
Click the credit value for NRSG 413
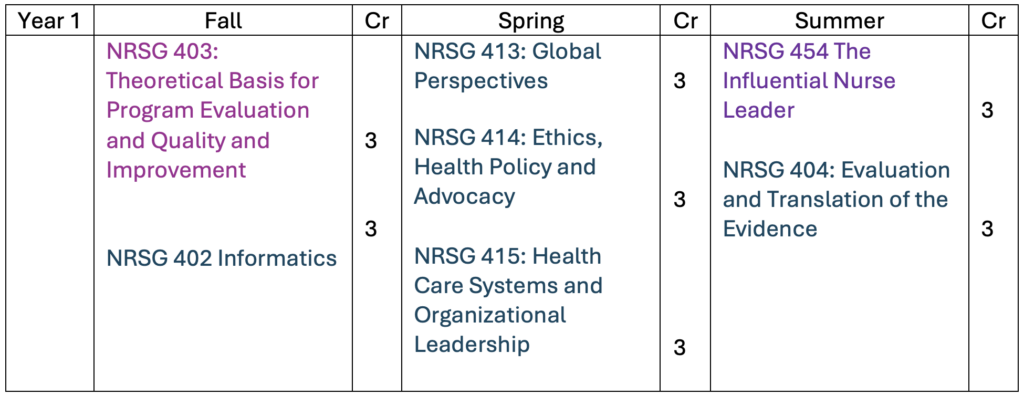(x=680, y=81)
